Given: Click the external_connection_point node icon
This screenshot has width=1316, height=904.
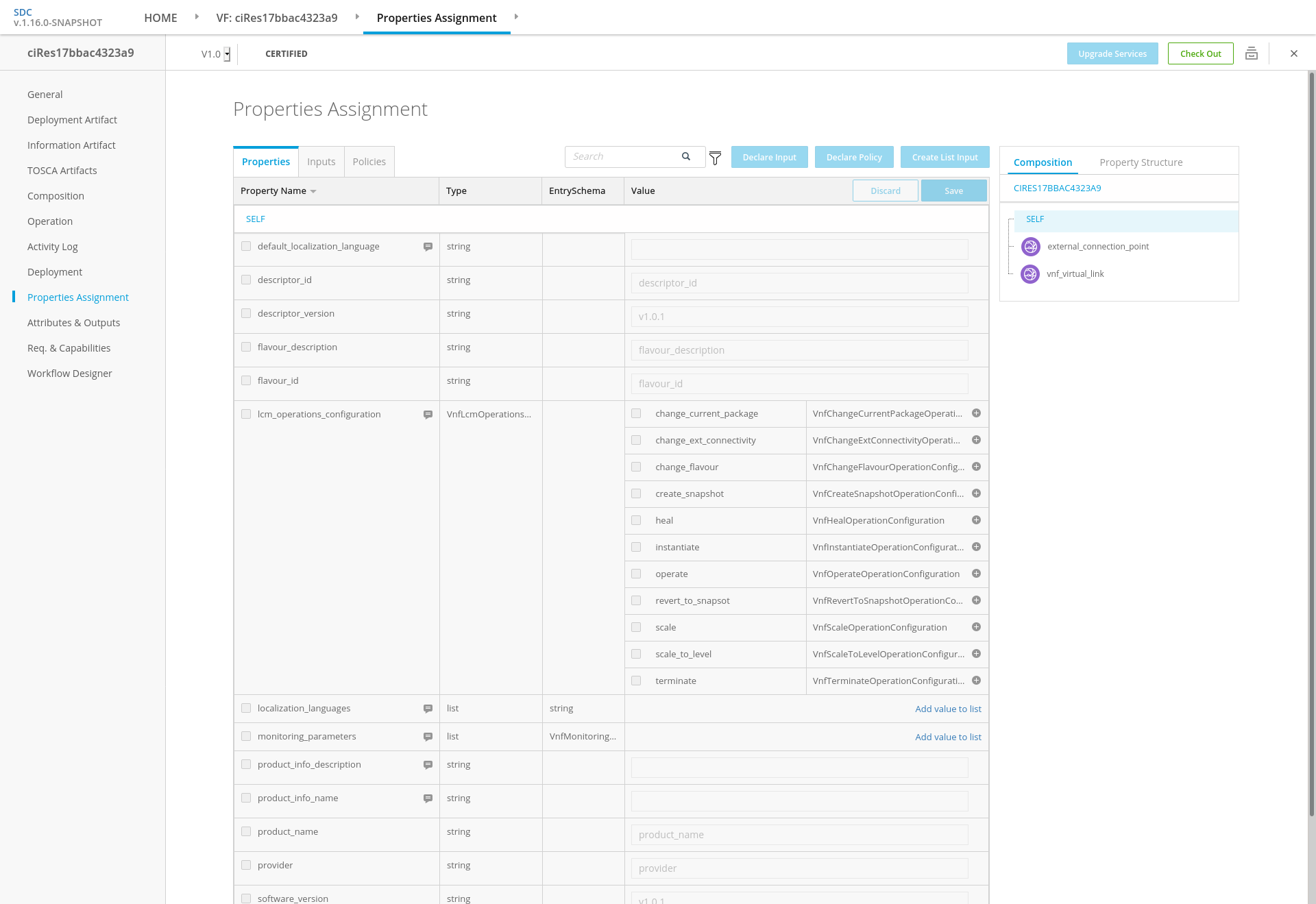Looking at the screenshot, I should click(1030, 247).
